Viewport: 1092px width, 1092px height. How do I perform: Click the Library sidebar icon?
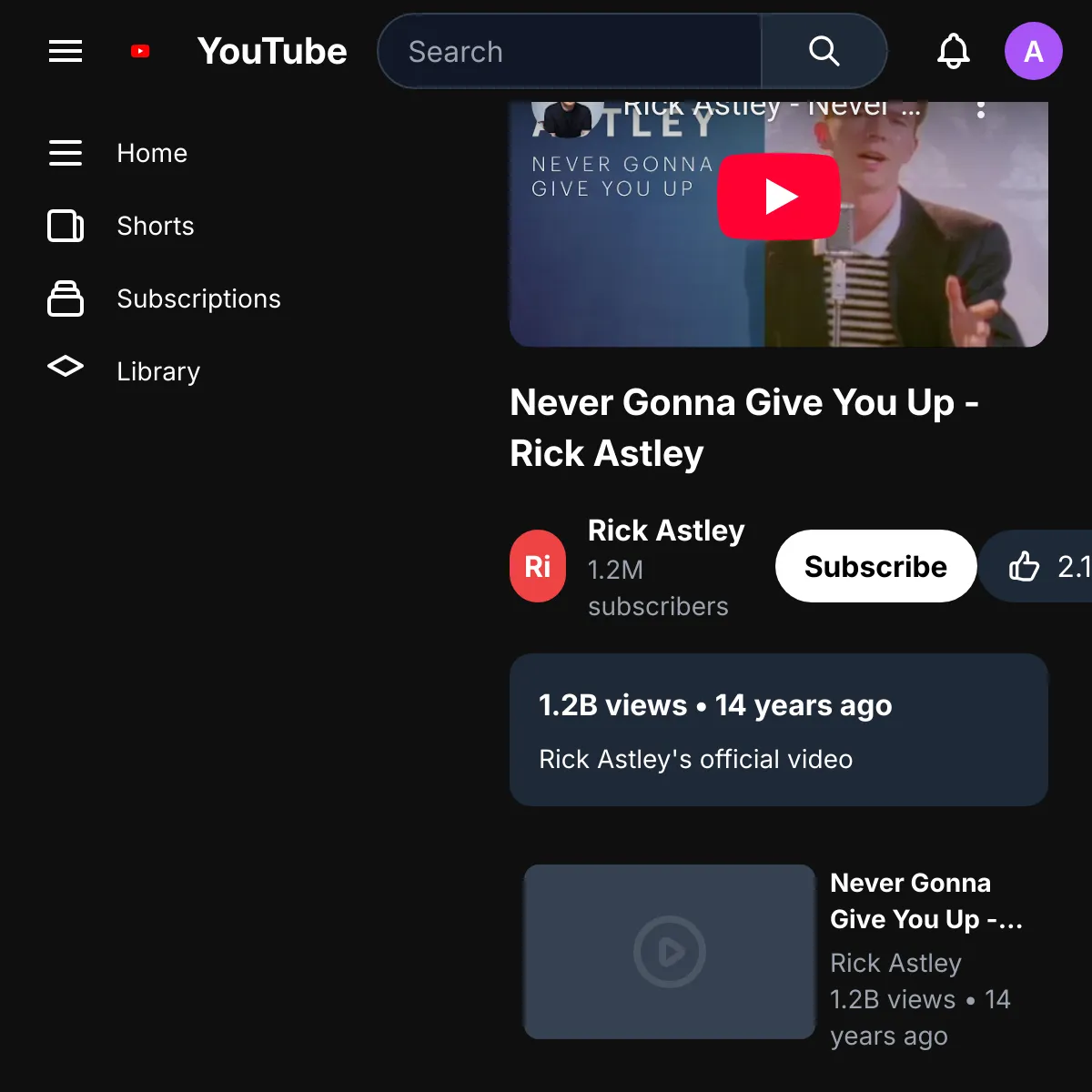[66, 367]
